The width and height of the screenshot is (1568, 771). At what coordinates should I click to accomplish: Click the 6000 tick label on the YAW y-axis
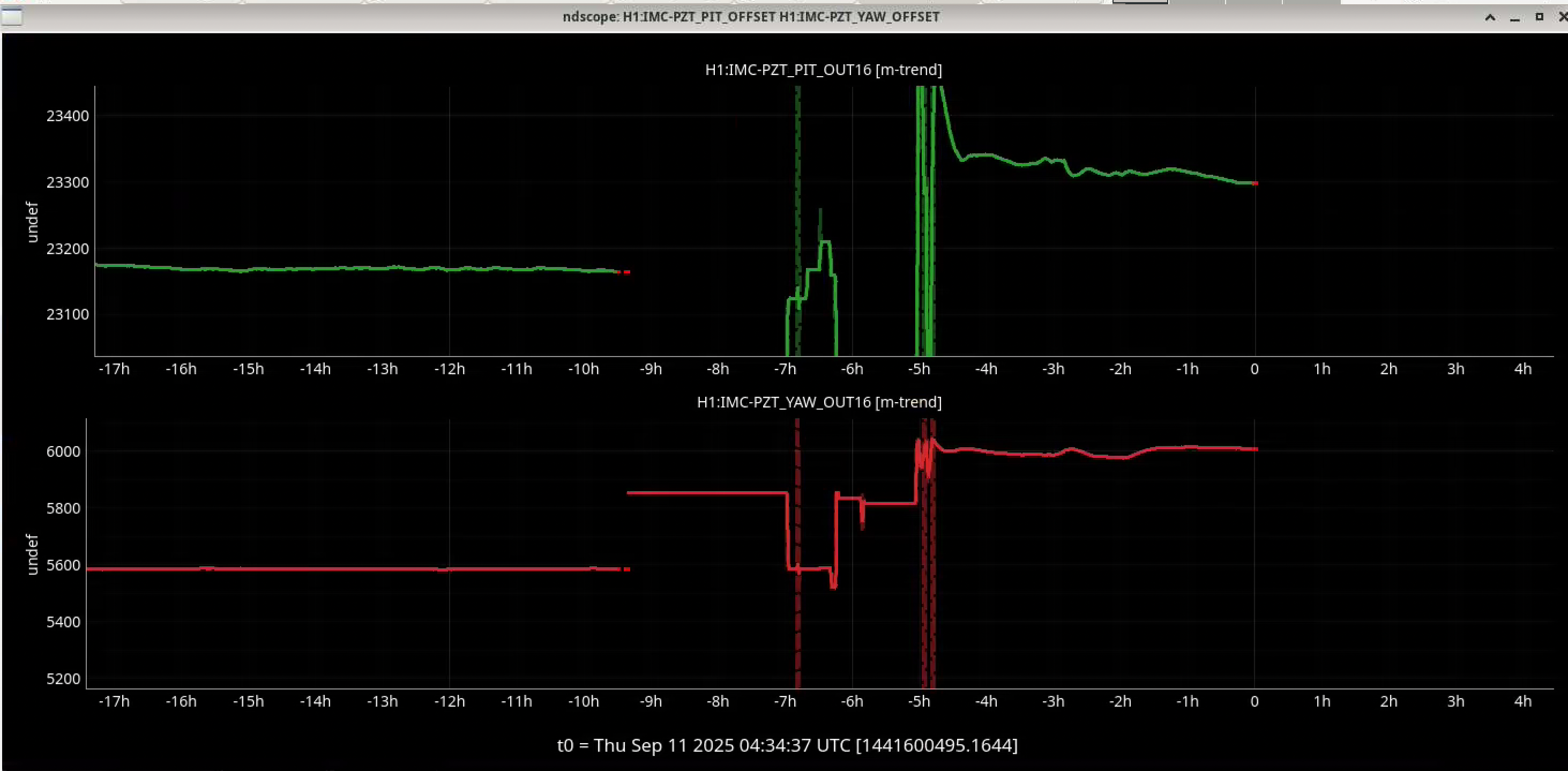point(63,451)
